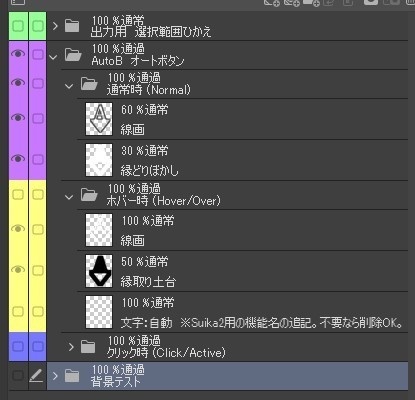Select the 線画 layer at 60% opacity
Screen dimensions: 415x400
tap(133, 130)
